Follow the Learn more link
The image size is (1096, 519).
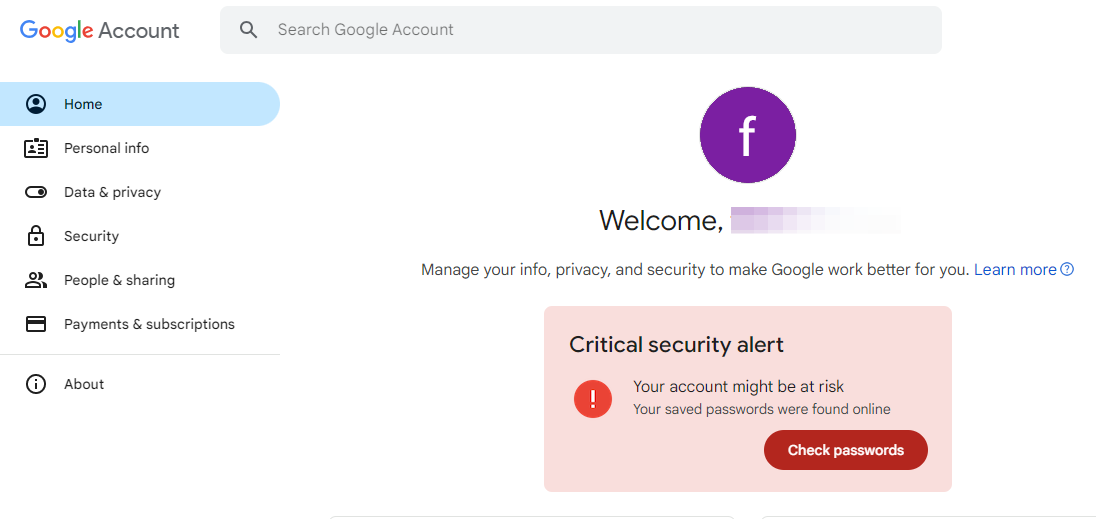pos(1015,269)
